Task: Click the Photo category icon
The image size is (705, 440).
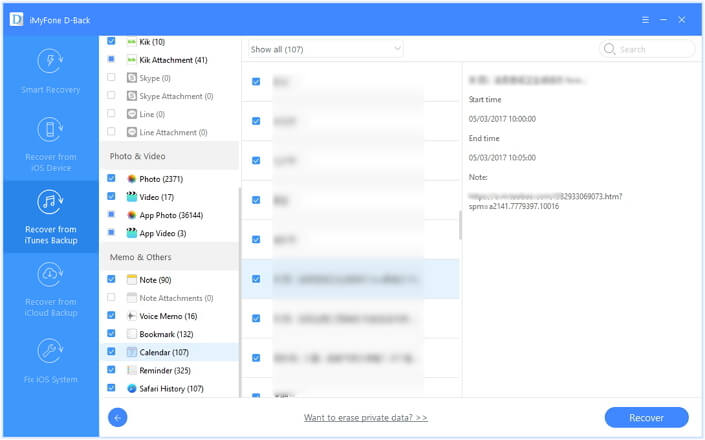Action: pyautogui.click(x=131, y=179)
